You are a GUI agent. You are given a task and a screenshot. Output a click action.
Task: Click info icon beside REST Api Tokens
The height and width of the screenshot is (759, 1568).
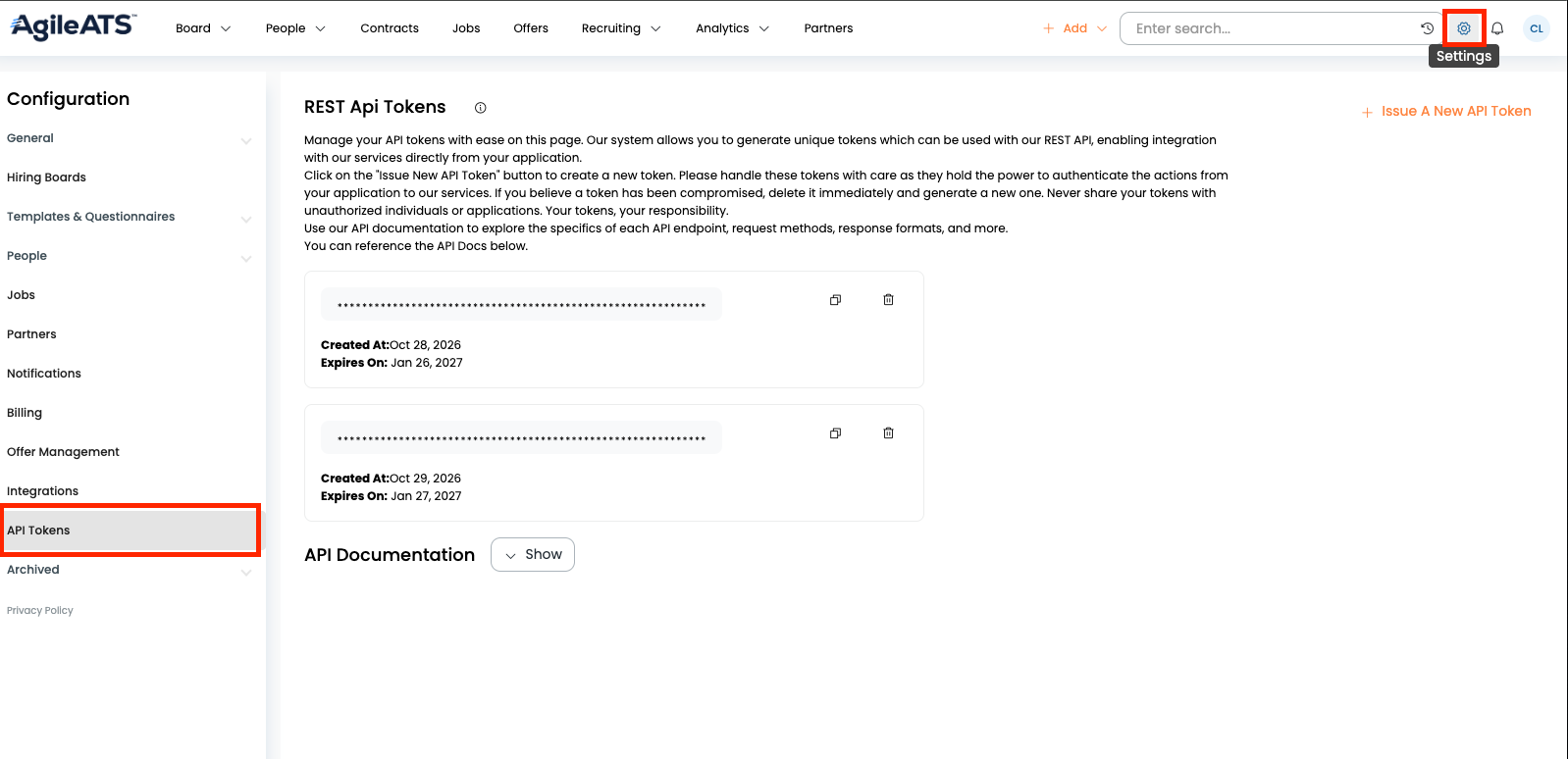pyautogui.click(x=481, y=108)
